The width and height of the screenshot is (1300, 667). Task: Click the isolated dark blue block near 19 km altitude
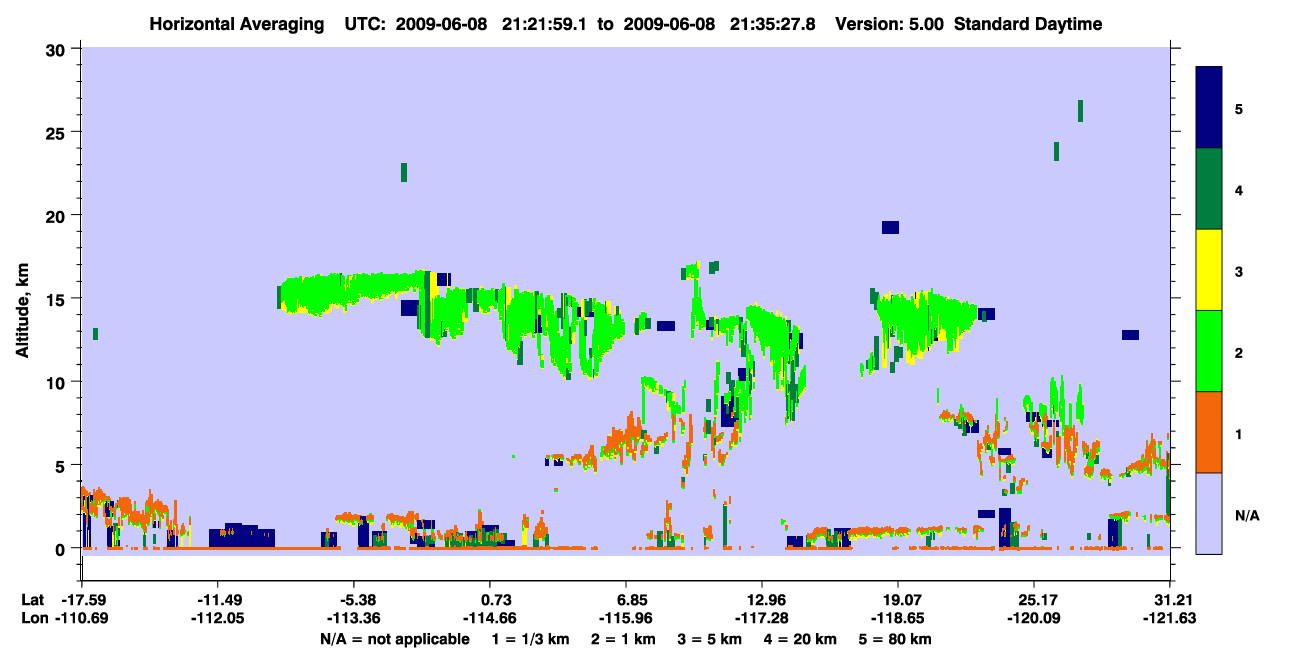[x=890, y=227]
